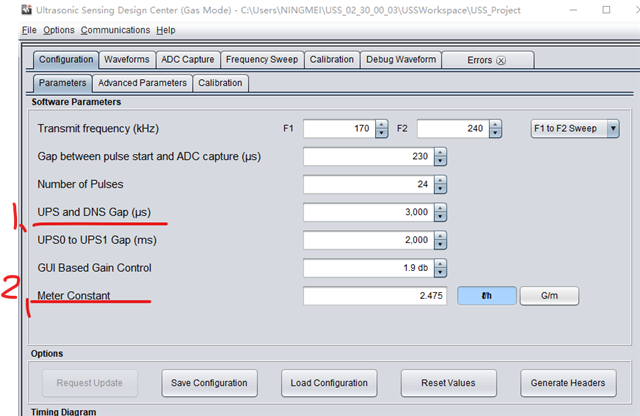This screenshot has width=640, height=416.
Task: Select the top-row Calibration tab
Action: click(331, 60)
